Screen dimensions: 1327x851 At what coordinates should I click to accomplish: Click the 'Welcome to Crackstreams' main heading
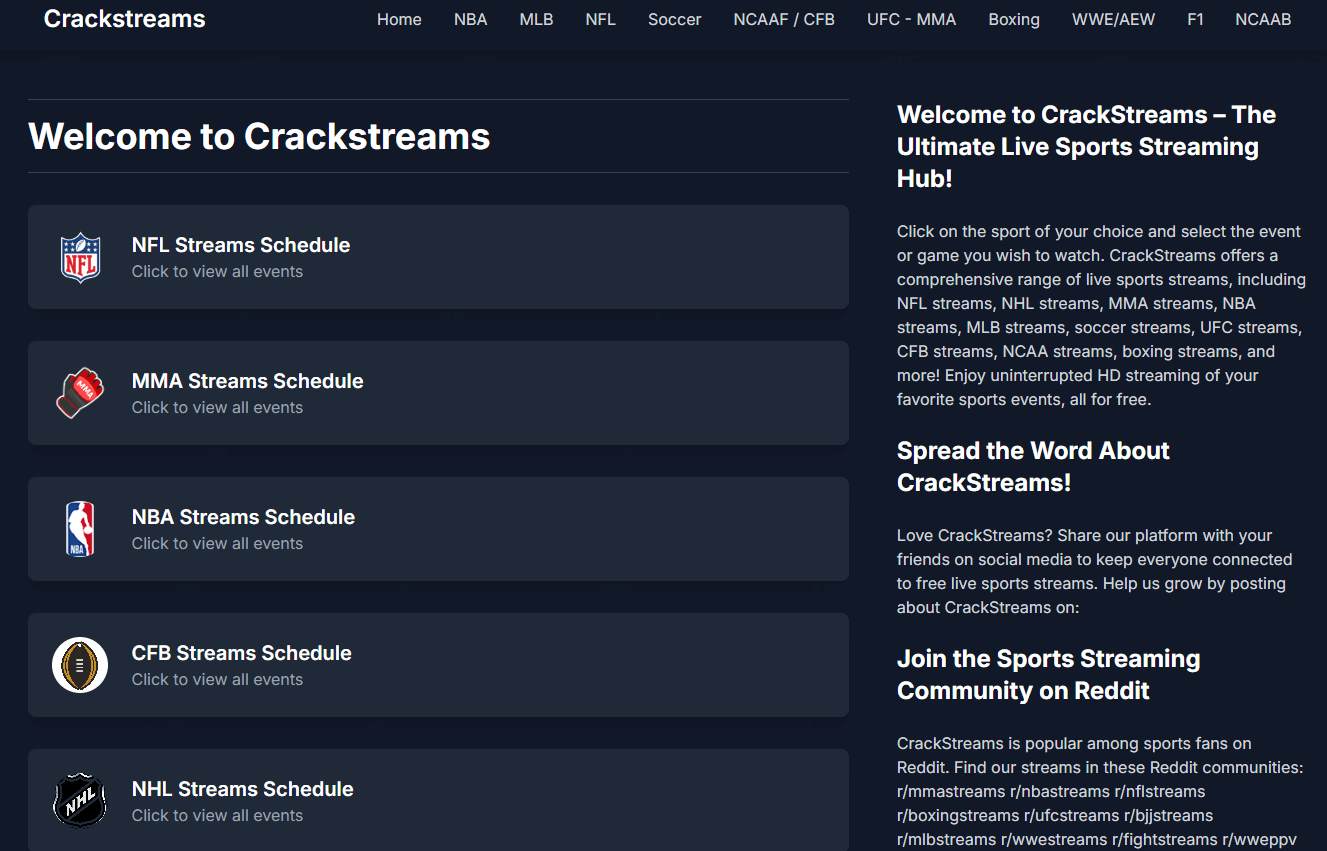pyautogui.click(x=259, y=136)
